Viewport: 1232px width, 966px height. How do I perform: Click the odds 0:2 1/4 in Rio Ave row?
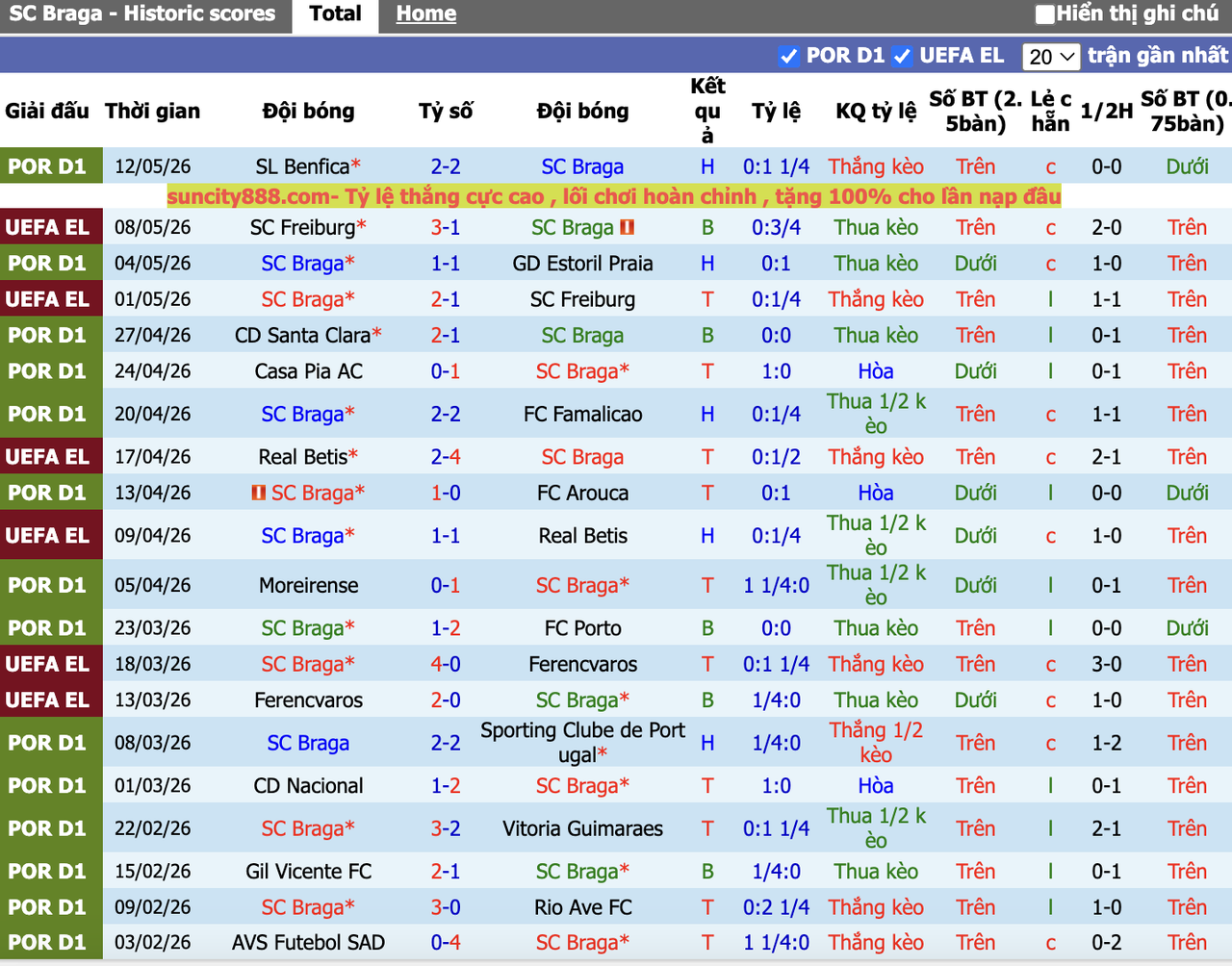[776, 907]
